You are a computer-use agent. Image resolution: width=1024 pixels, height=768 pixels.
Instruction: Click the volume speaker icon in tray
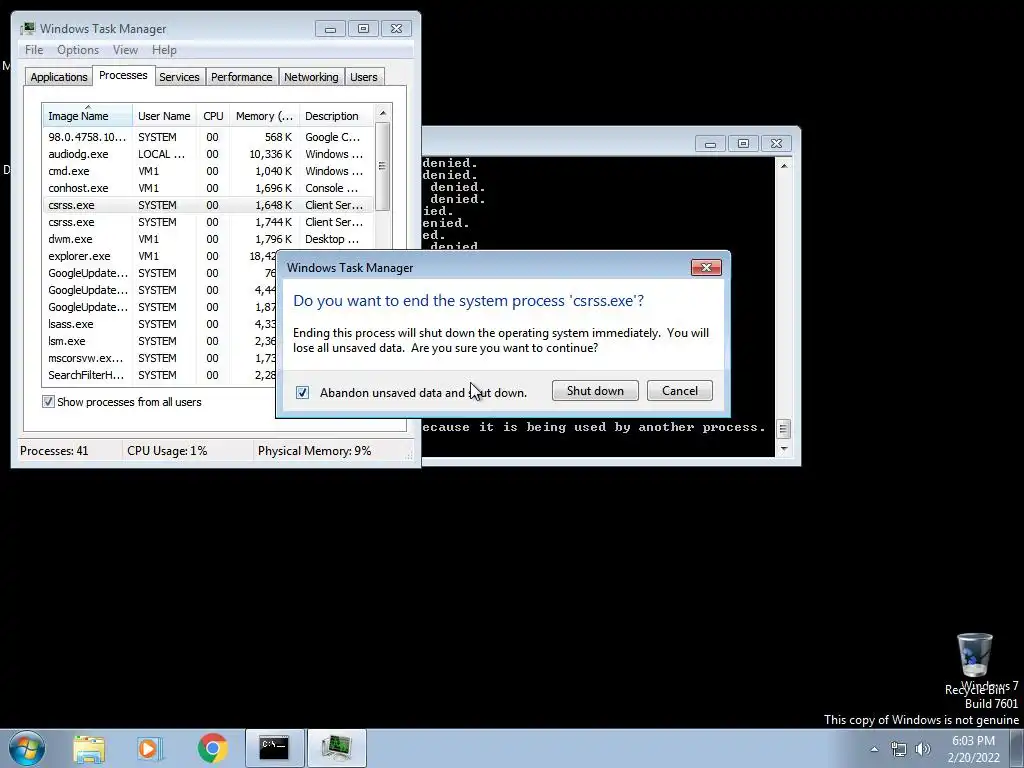(923, 749)
